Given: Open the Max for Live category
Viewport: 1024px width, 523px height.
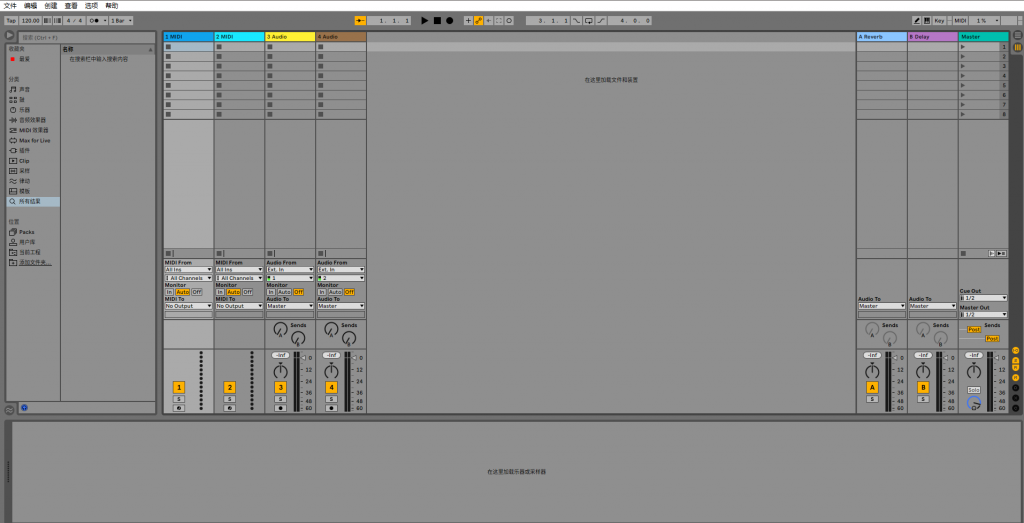Looking at the screenshot, I should 34,140.
